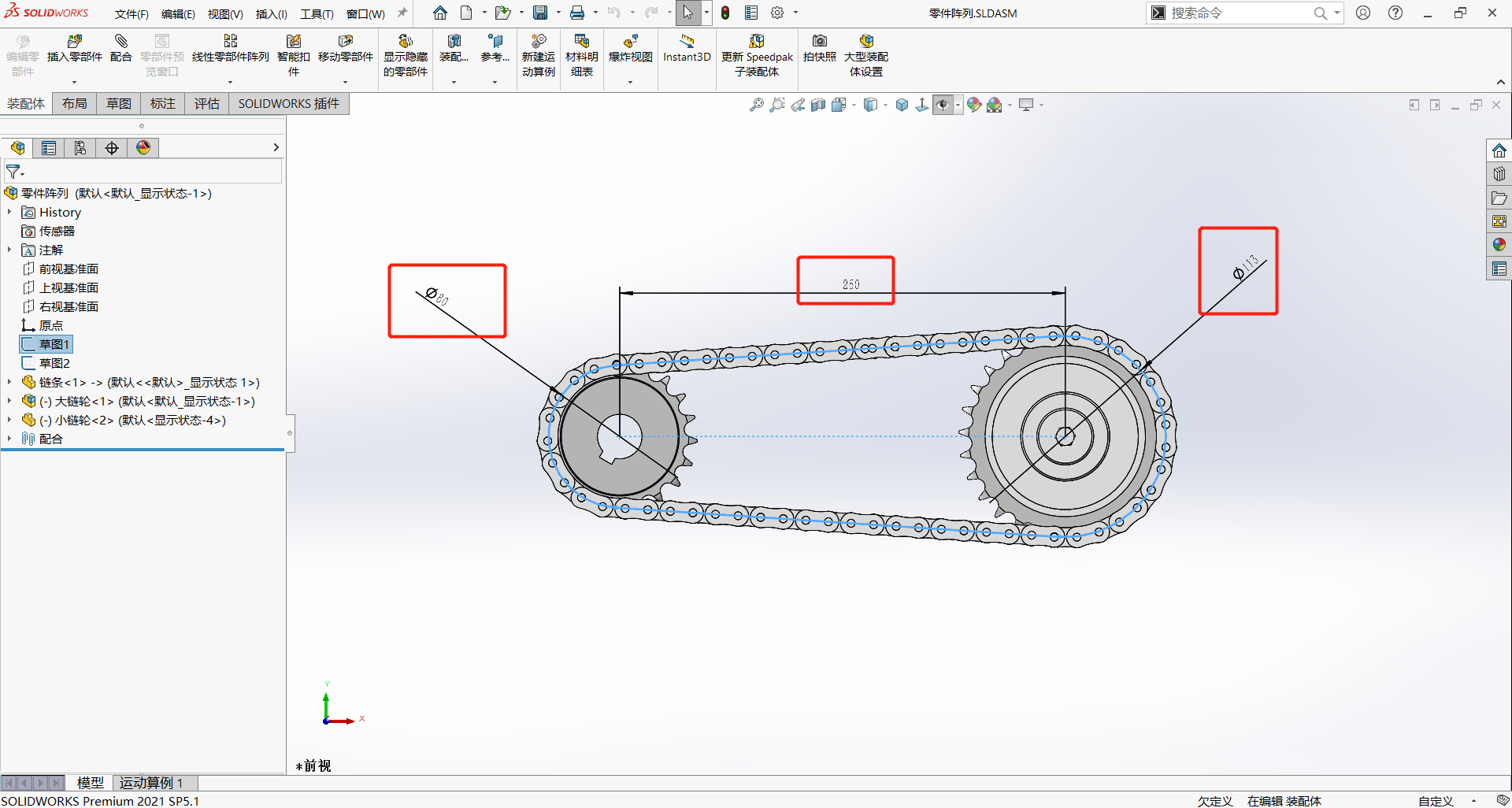Viewport: 1512px width, 808px height.
Task: Expand the 配合 mates folder
Action: pos(9,439)
